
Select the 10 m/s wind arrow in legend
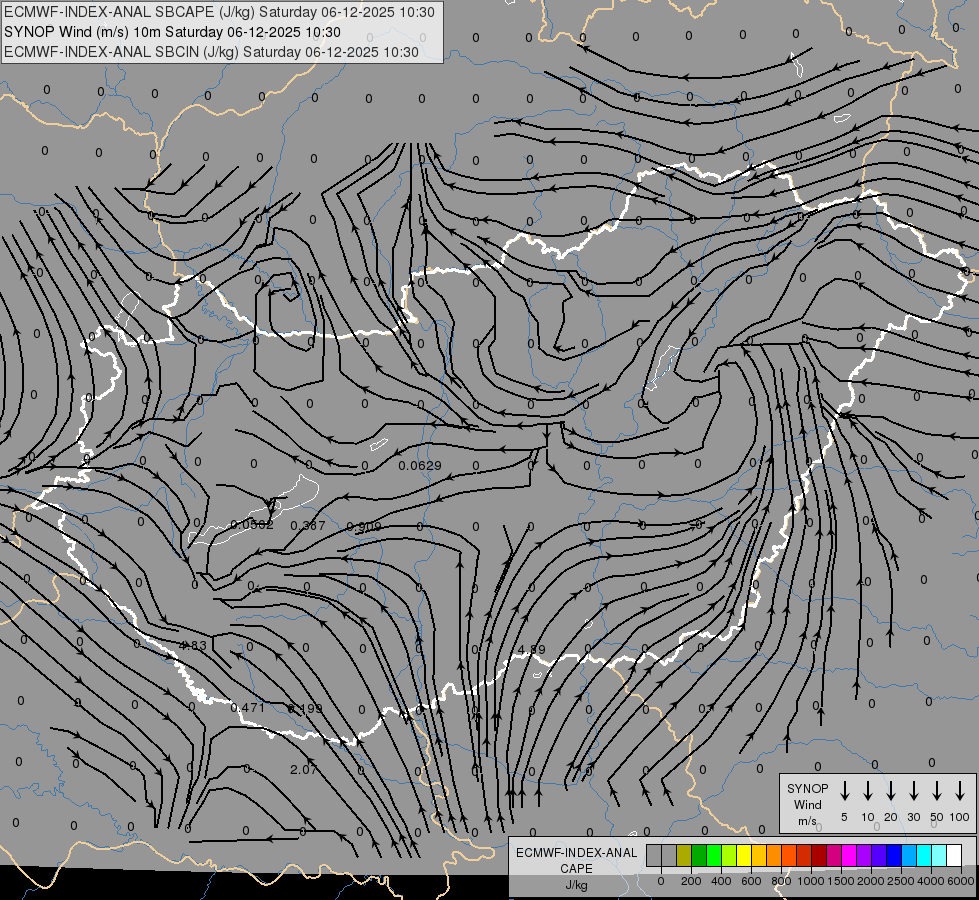pos(868,791)
